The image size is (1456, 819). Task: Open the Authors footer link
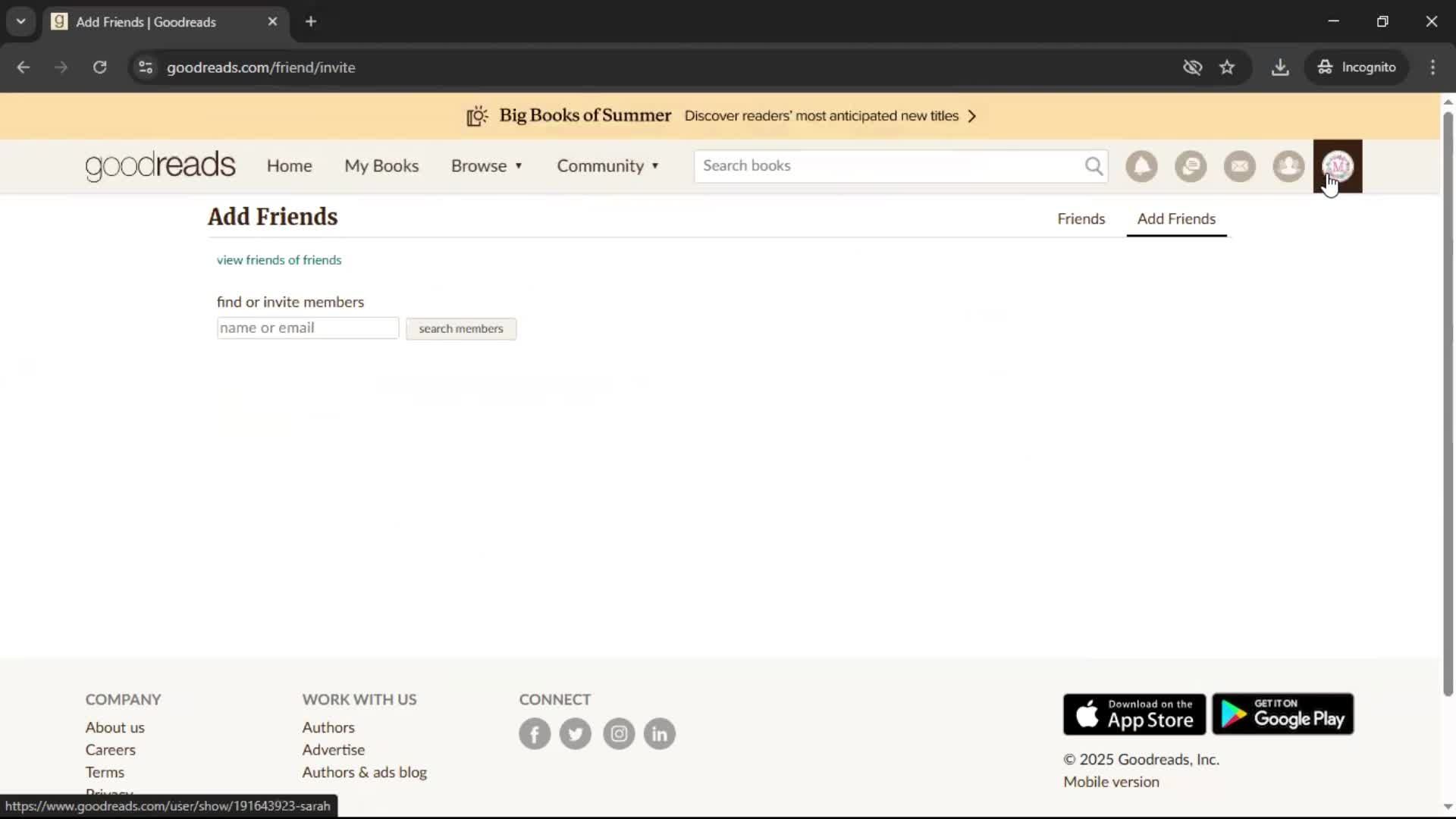tap(328, 728)
